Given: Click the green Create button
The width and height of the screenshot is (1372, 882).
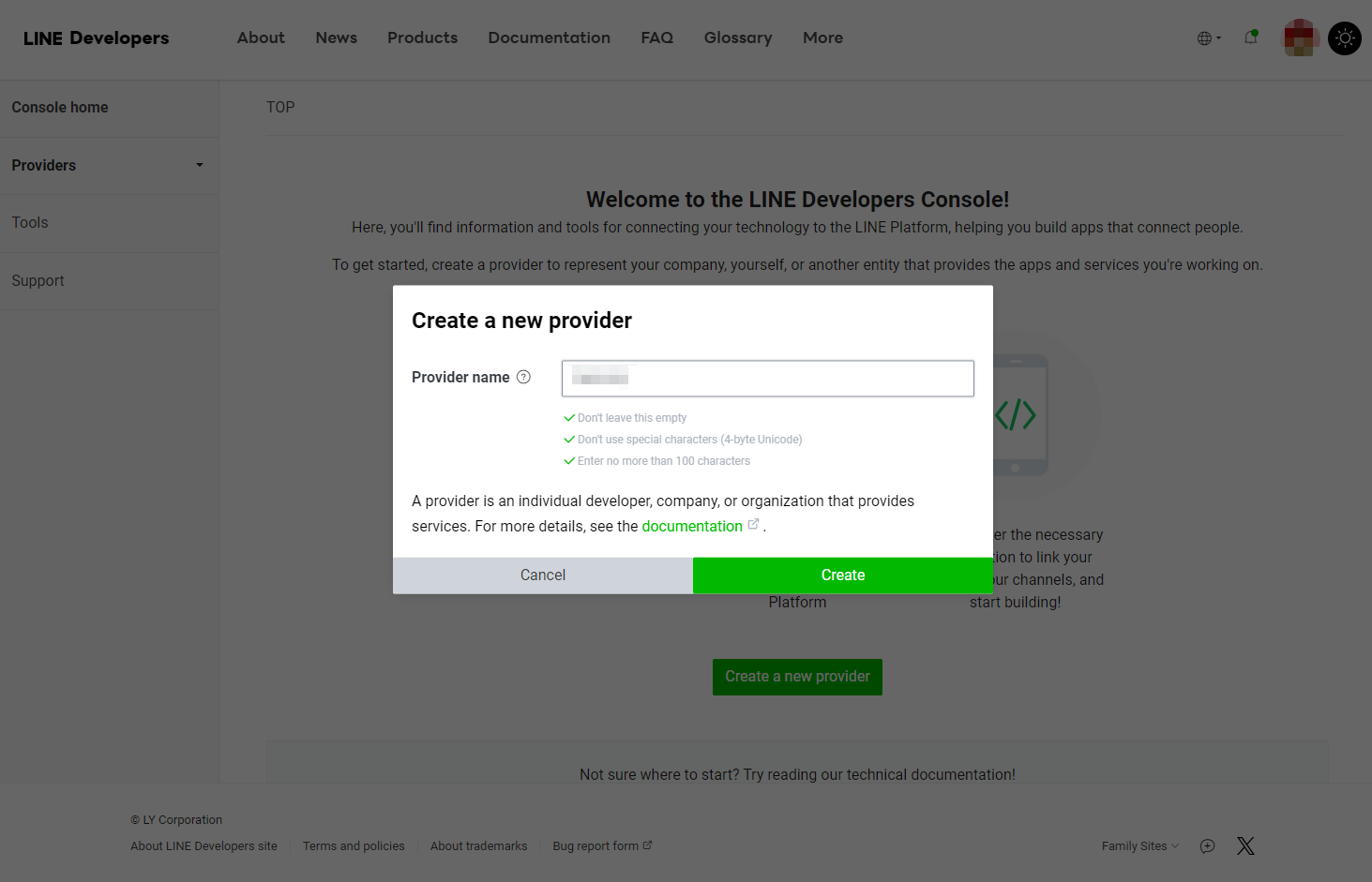Looking at the screenshot, I should tap(843, 576).
